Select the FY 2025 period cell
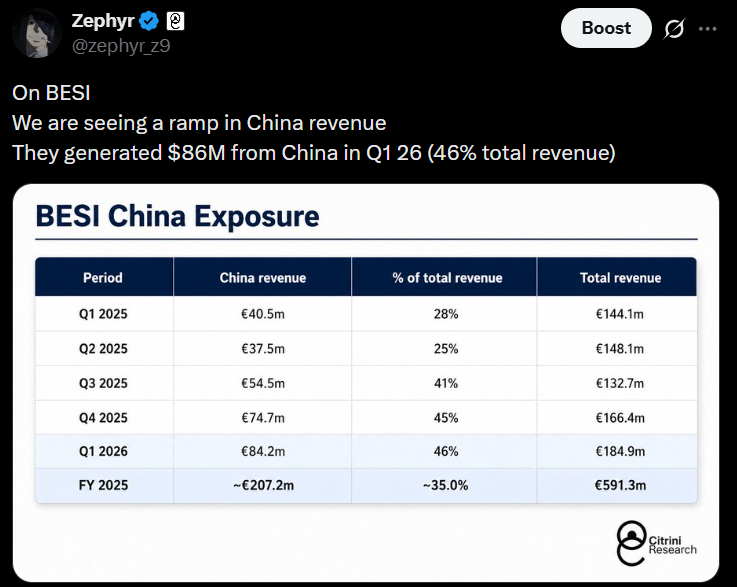Screen dimensions: 737x587 pos(103,485)
